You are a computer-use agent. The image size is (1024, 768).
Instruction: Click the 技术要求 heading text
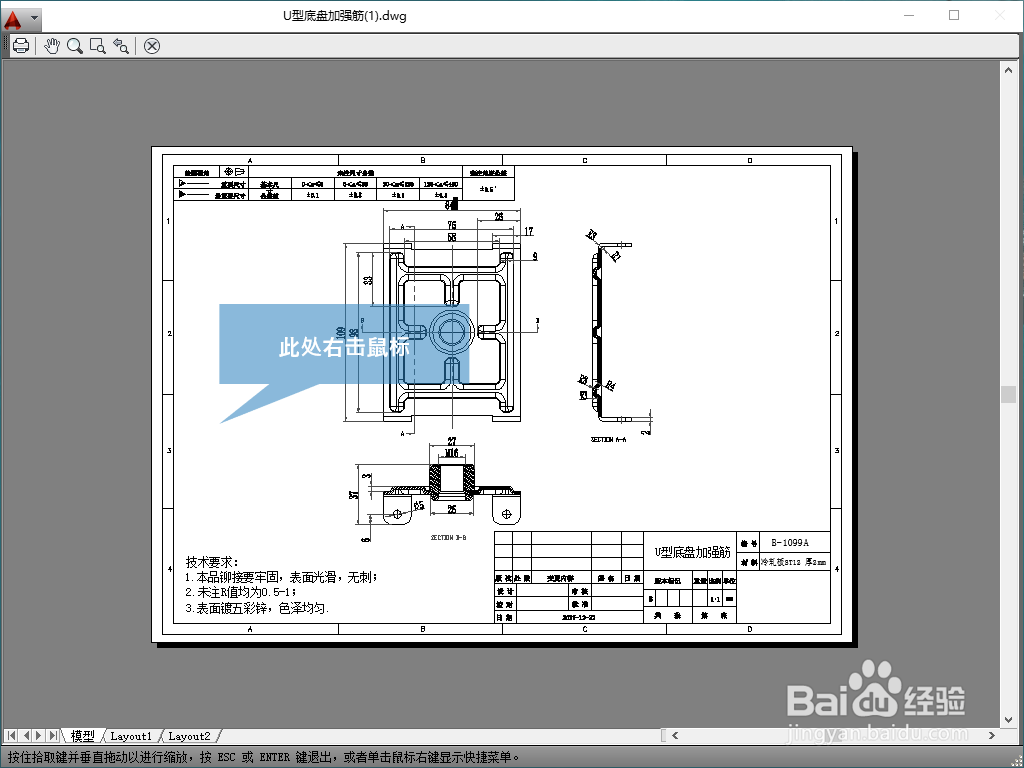click(212, 562)
